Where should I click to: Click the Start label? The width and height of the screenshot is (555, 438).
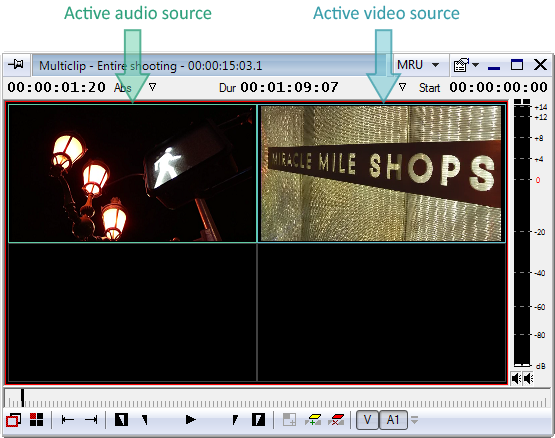429,87
